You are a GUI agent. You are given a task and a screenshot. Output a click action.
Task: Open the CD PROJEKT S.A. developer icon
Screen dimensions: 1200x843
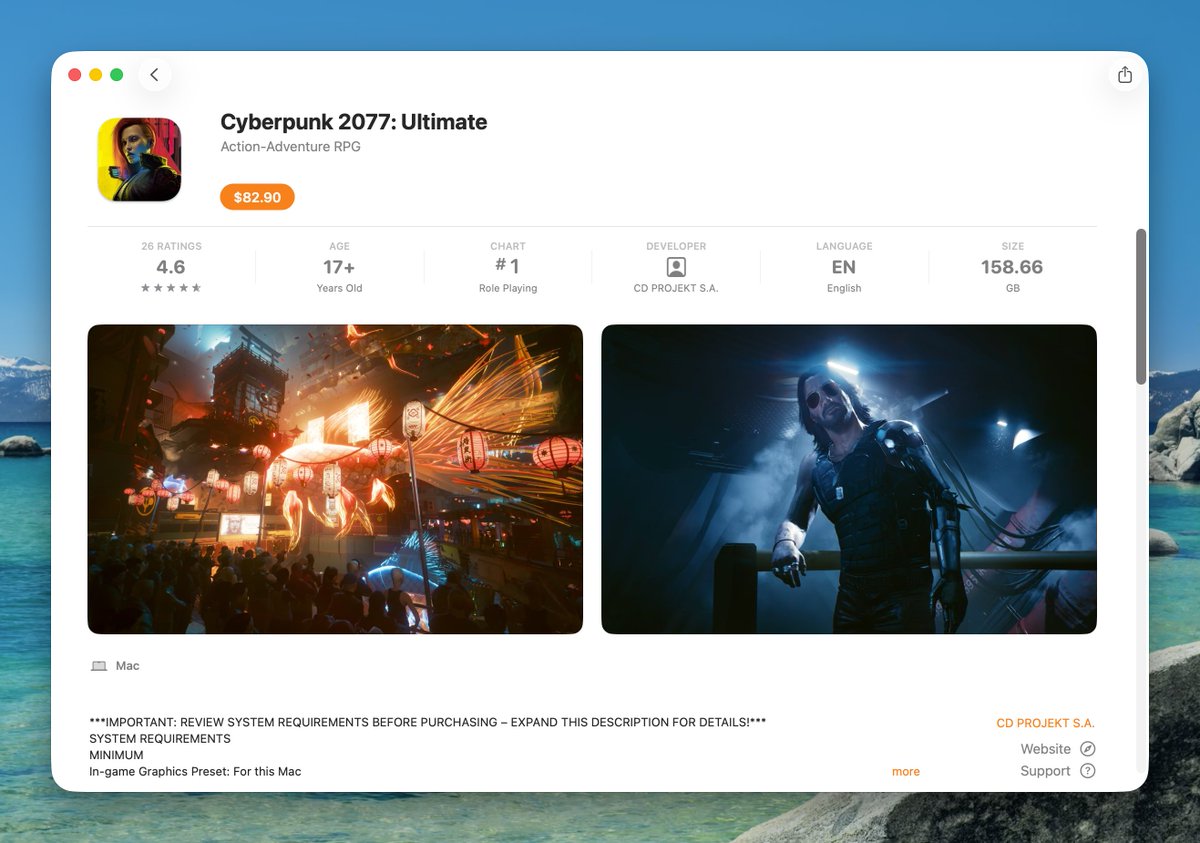[676, 267]
